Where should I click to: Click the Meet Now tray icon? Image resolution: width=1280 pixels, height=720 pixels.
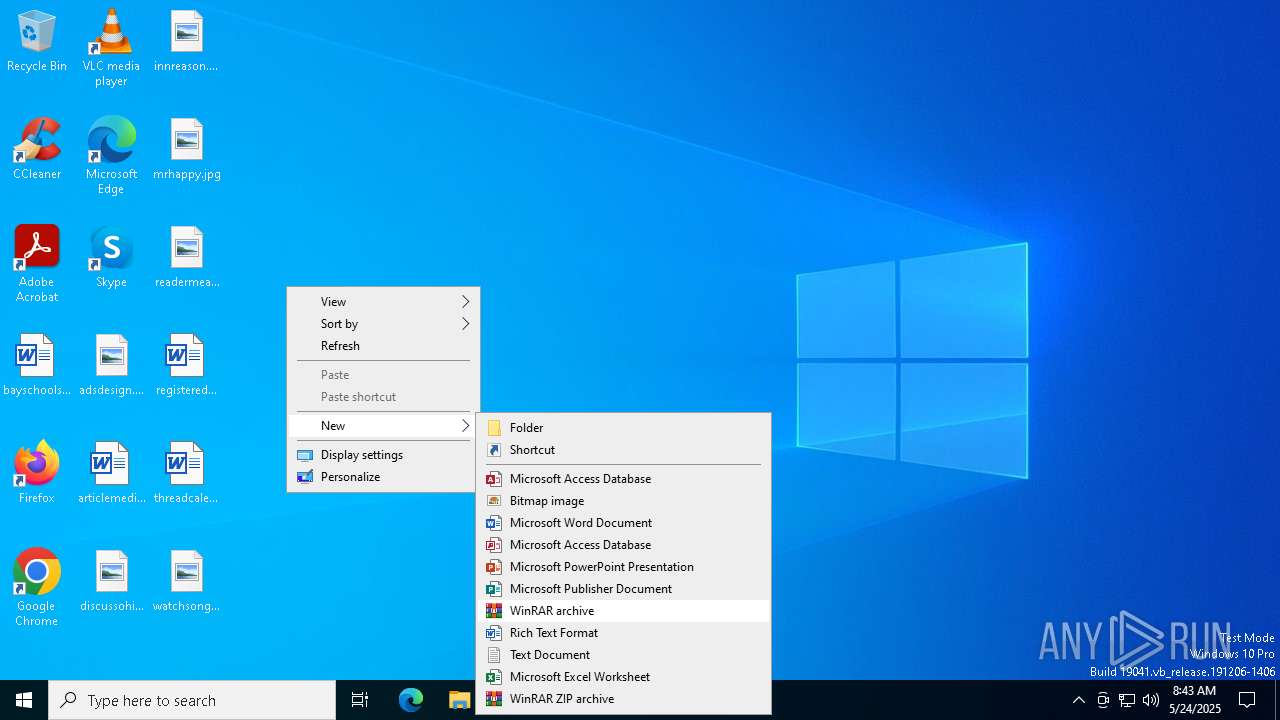(x=1103, y=700)
